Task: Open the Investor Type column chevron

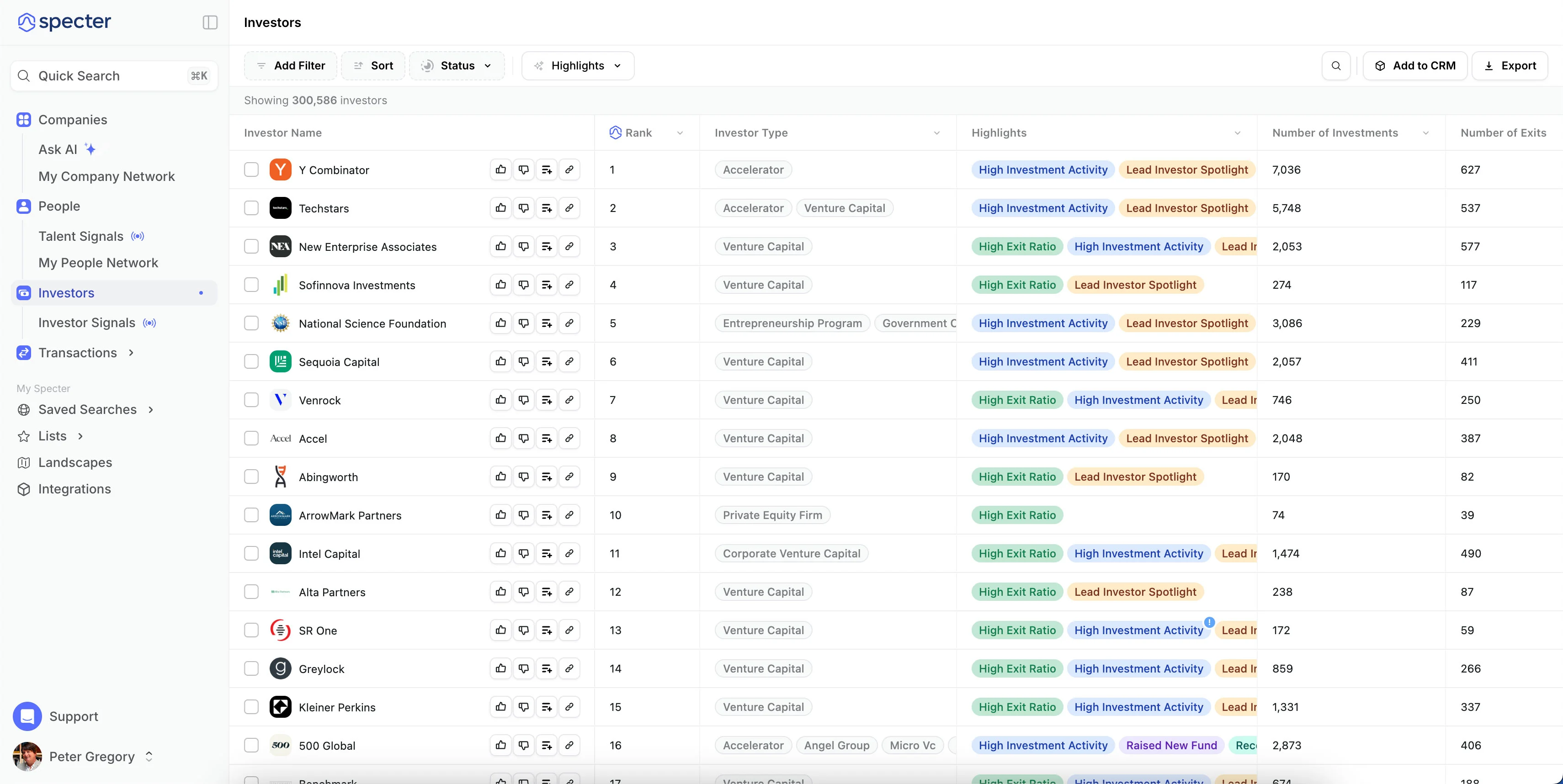Action: tap(936, 133)
